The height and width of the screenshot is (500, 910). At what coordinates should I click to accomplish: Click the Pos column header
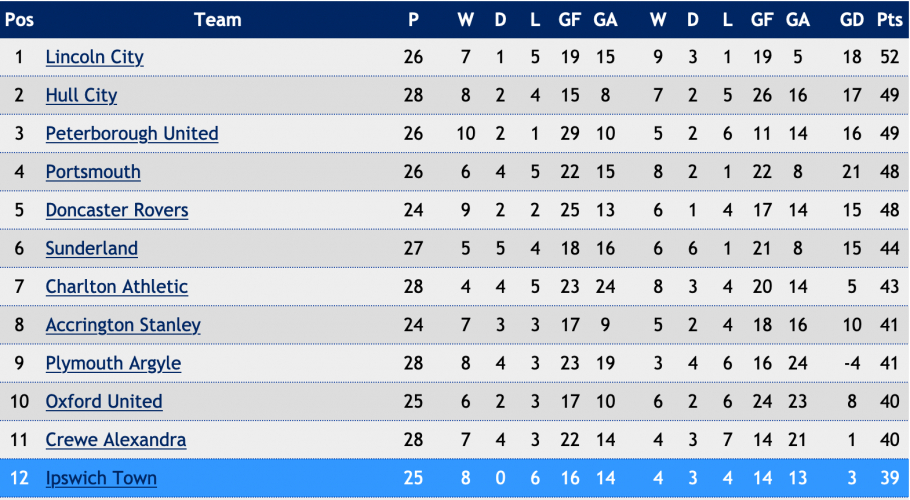(x=19, y=20)
